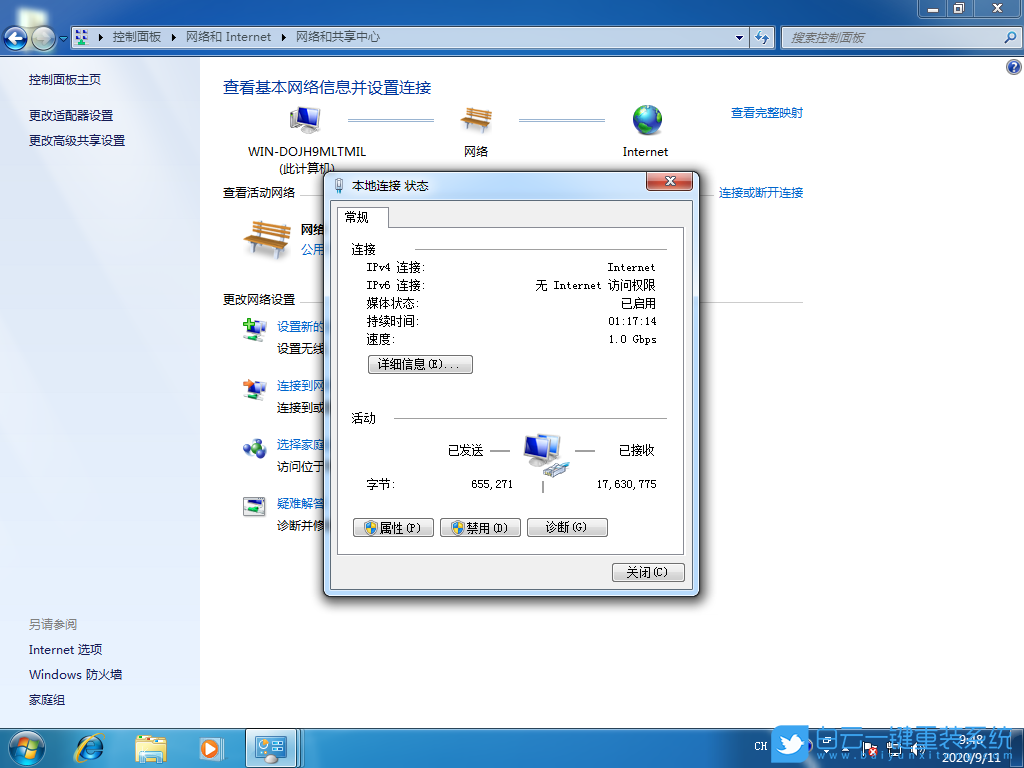Select the 选择家庭组 icon

[253, 447]
